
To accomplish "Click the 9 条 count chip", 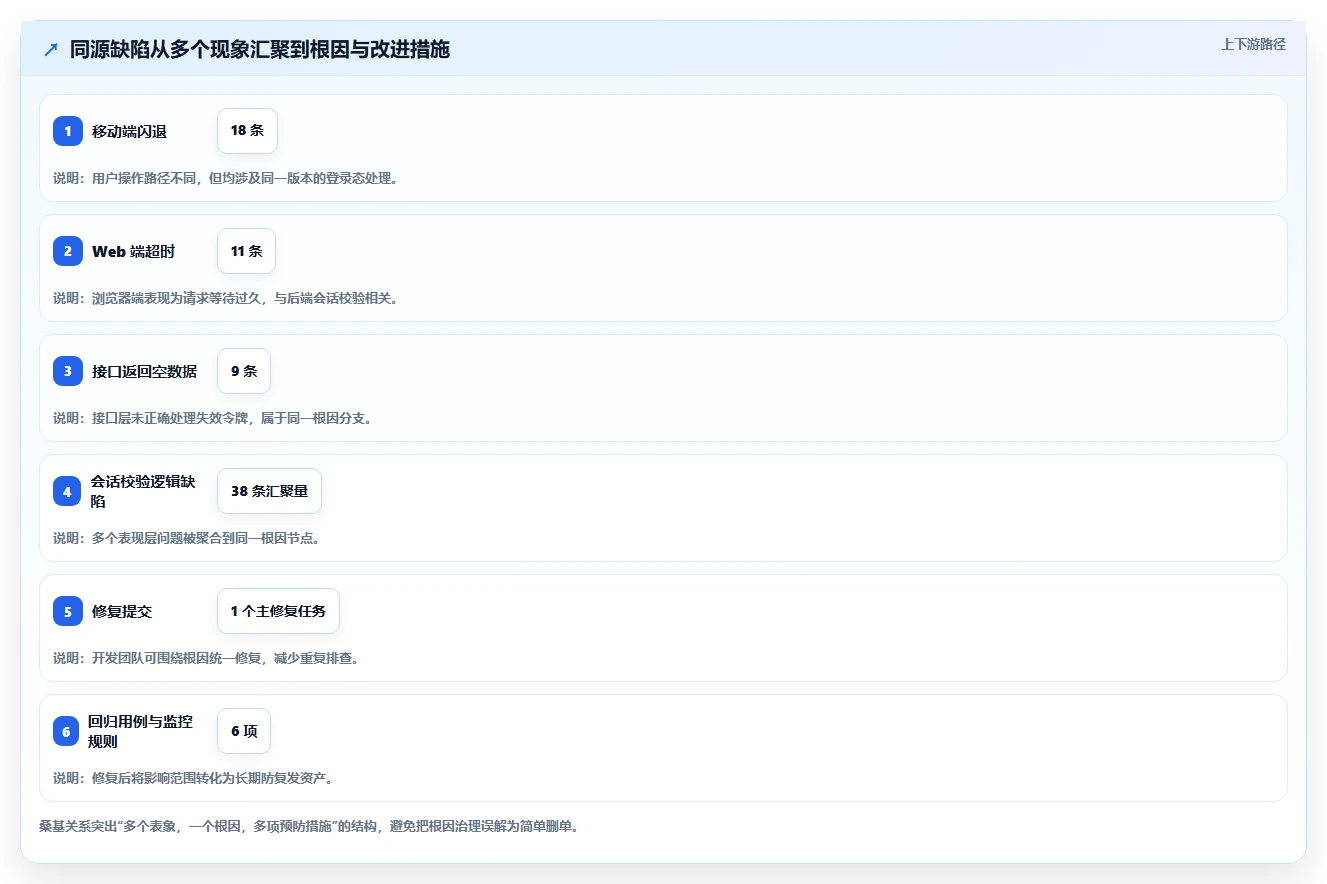I will tap(244, 371).
